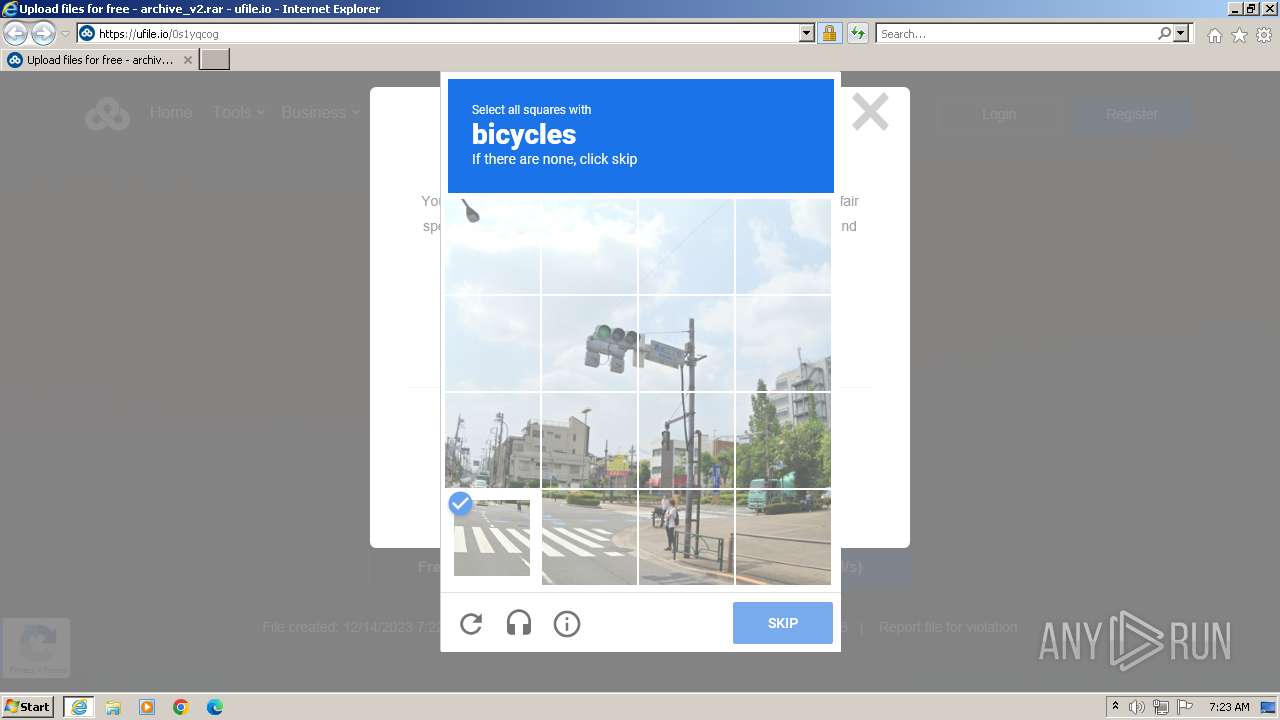Close the ufile.io tab

[188, 60]
